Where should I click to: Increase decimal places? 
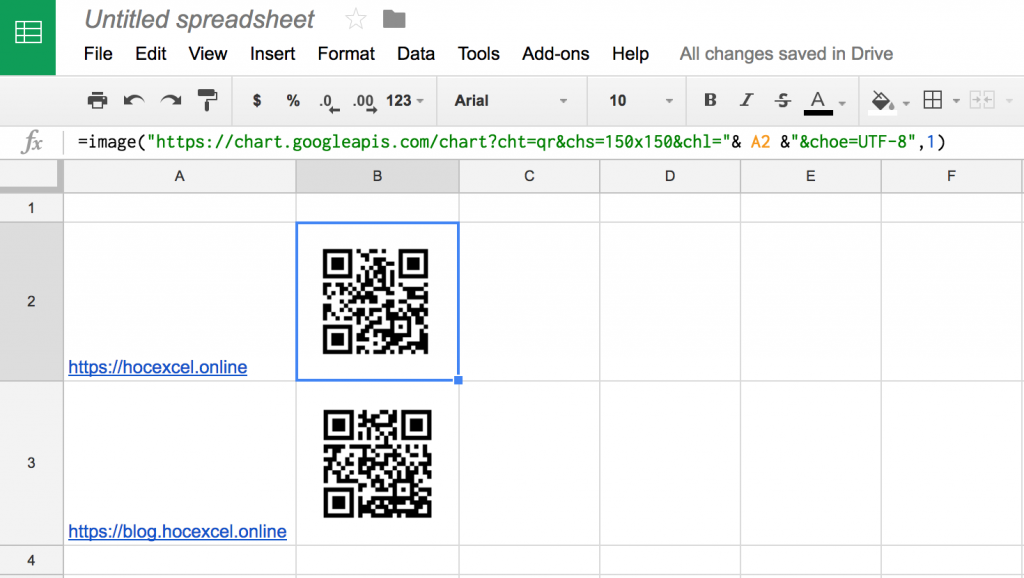[364, 103]
